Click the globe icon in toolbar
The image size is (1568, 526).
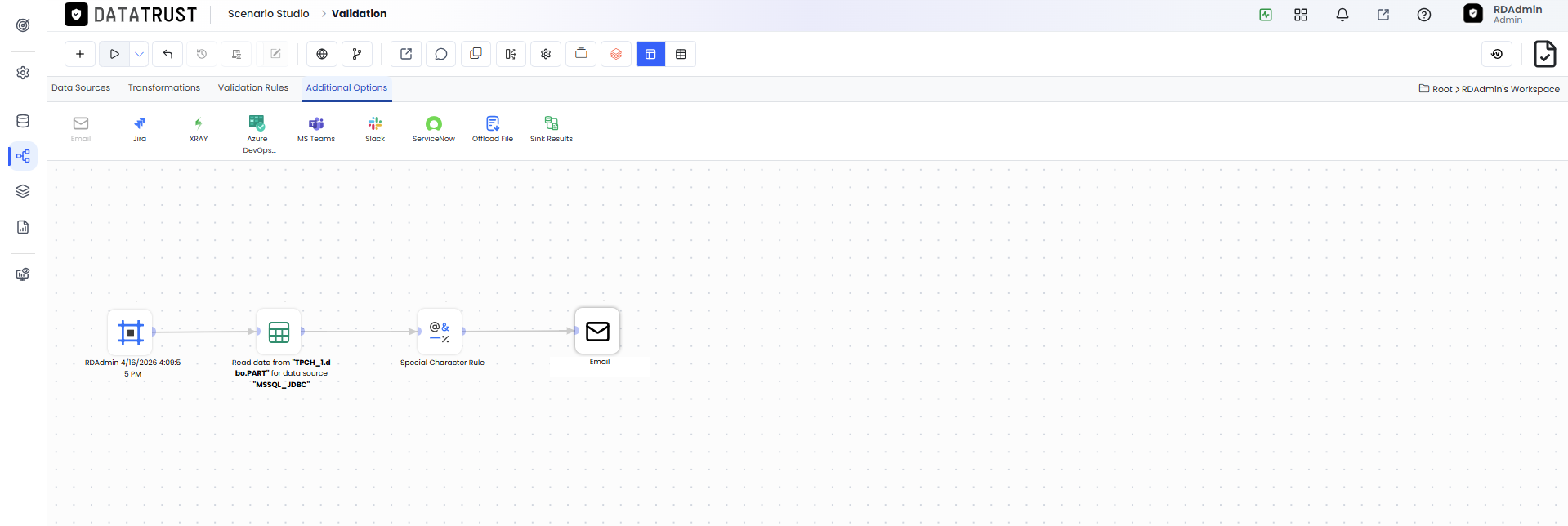point(322,54)
